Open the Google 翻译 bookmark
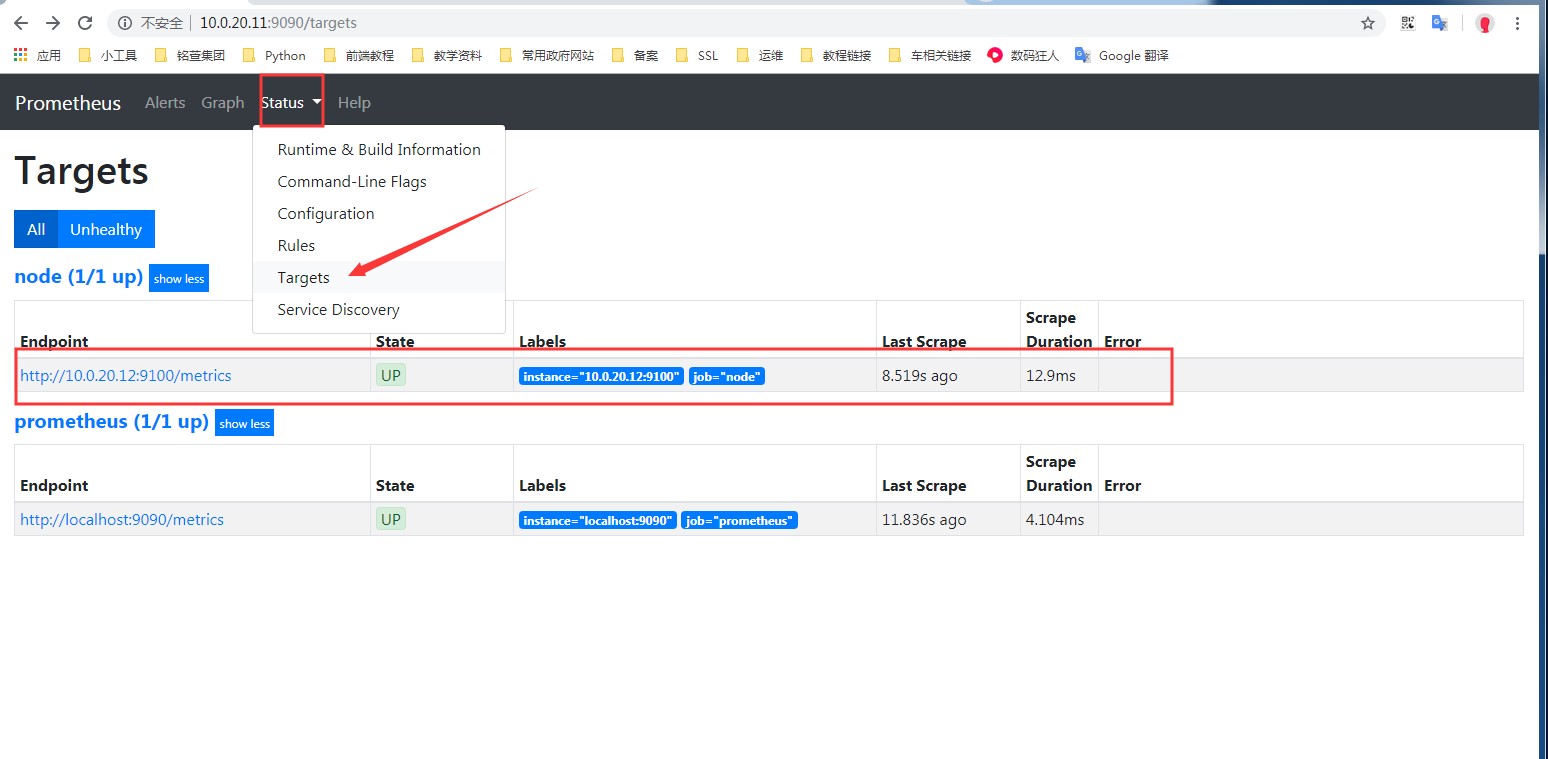The height and width of the screenshot is (759, 1548). coord(1122,56)
